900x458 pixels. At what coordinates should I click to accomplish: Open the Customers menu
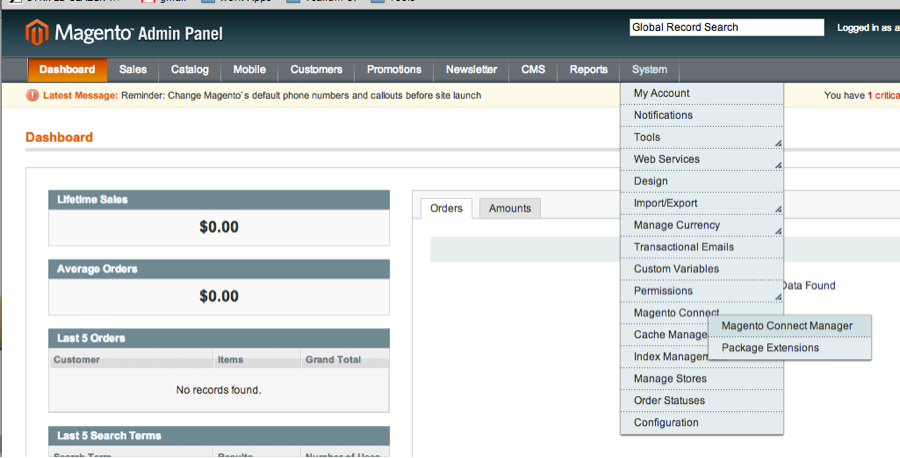point(316,70)
